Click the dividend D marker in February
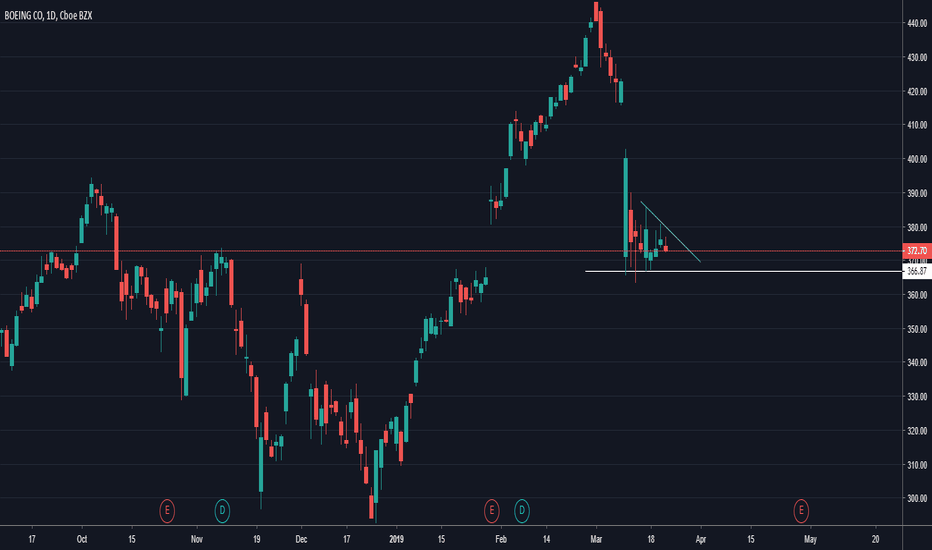Viewport: 932px width, 550px height. click(522, 510)
